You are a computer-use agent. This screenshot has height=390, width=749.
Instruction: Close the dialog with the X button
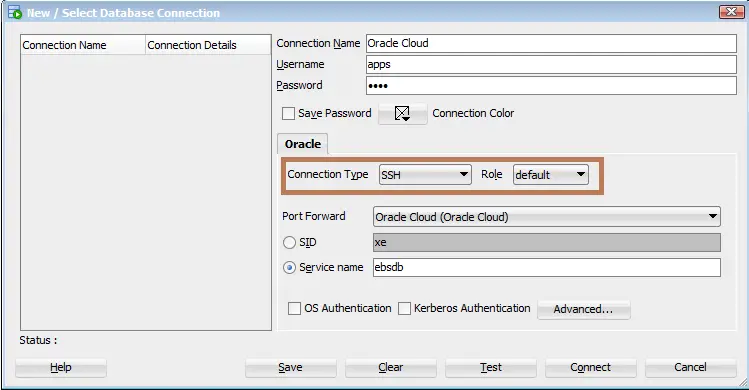coord(731,12)
